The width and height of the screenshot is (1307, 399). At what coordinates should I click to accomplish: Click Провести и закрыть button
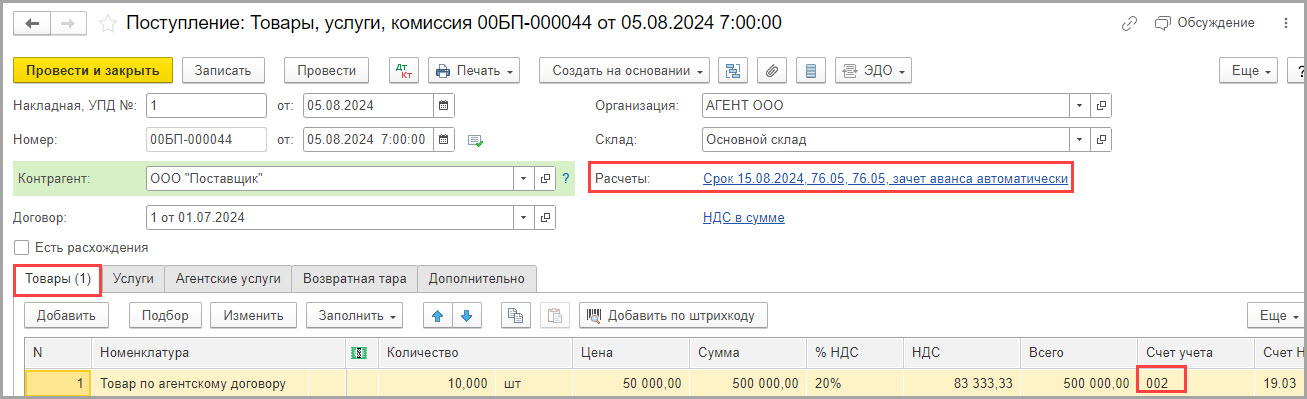pos(93,71)
